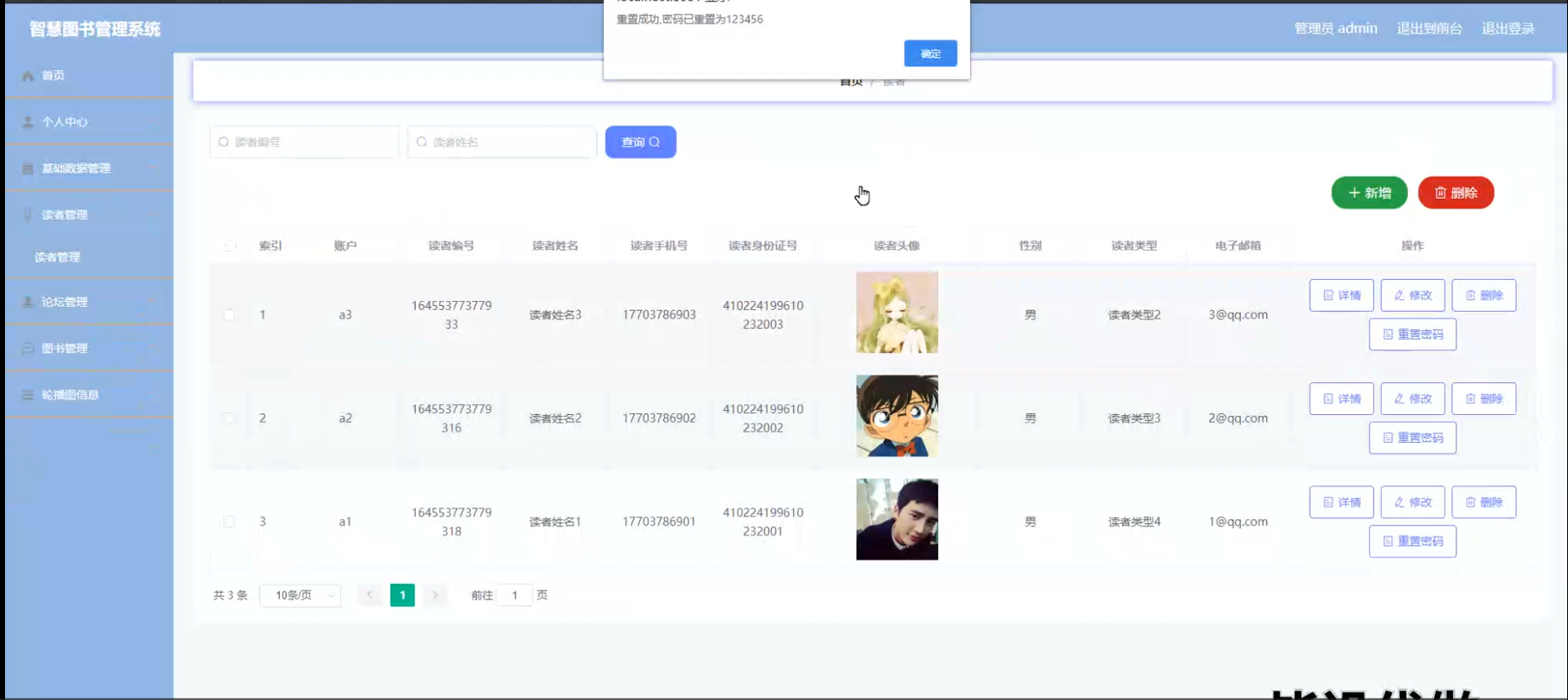Focus the 前往 page number input
1568x700 pixels.
click(515, 595)
